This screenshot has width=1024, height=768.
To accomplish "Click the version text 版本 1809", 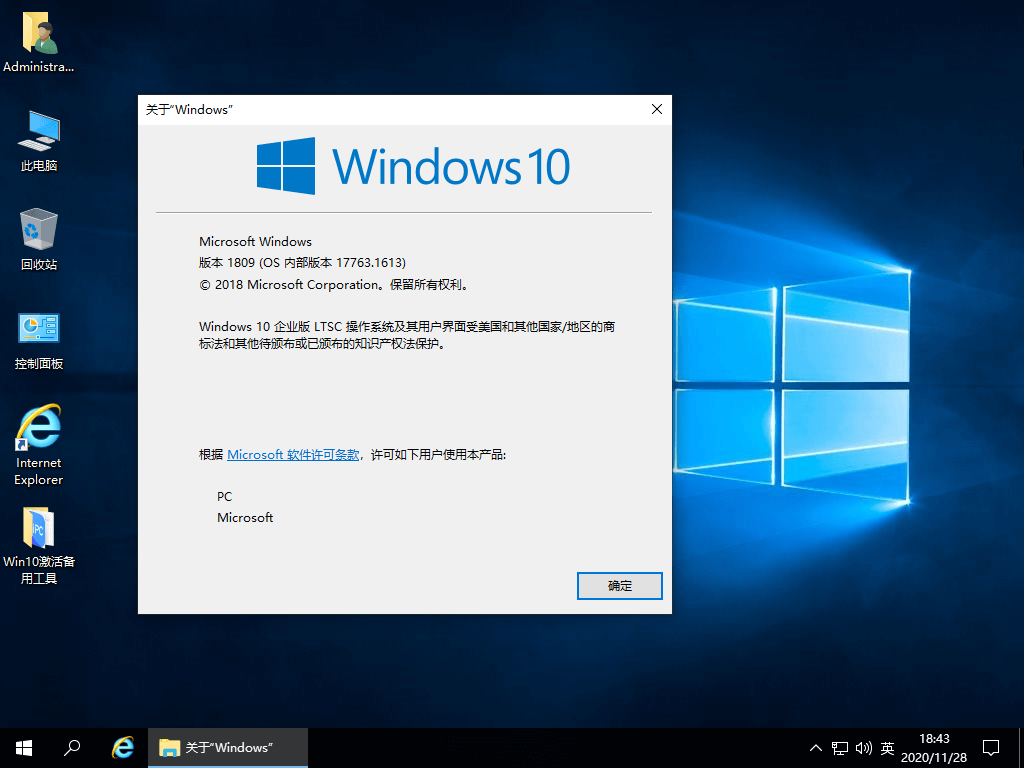I will [227, 263].
